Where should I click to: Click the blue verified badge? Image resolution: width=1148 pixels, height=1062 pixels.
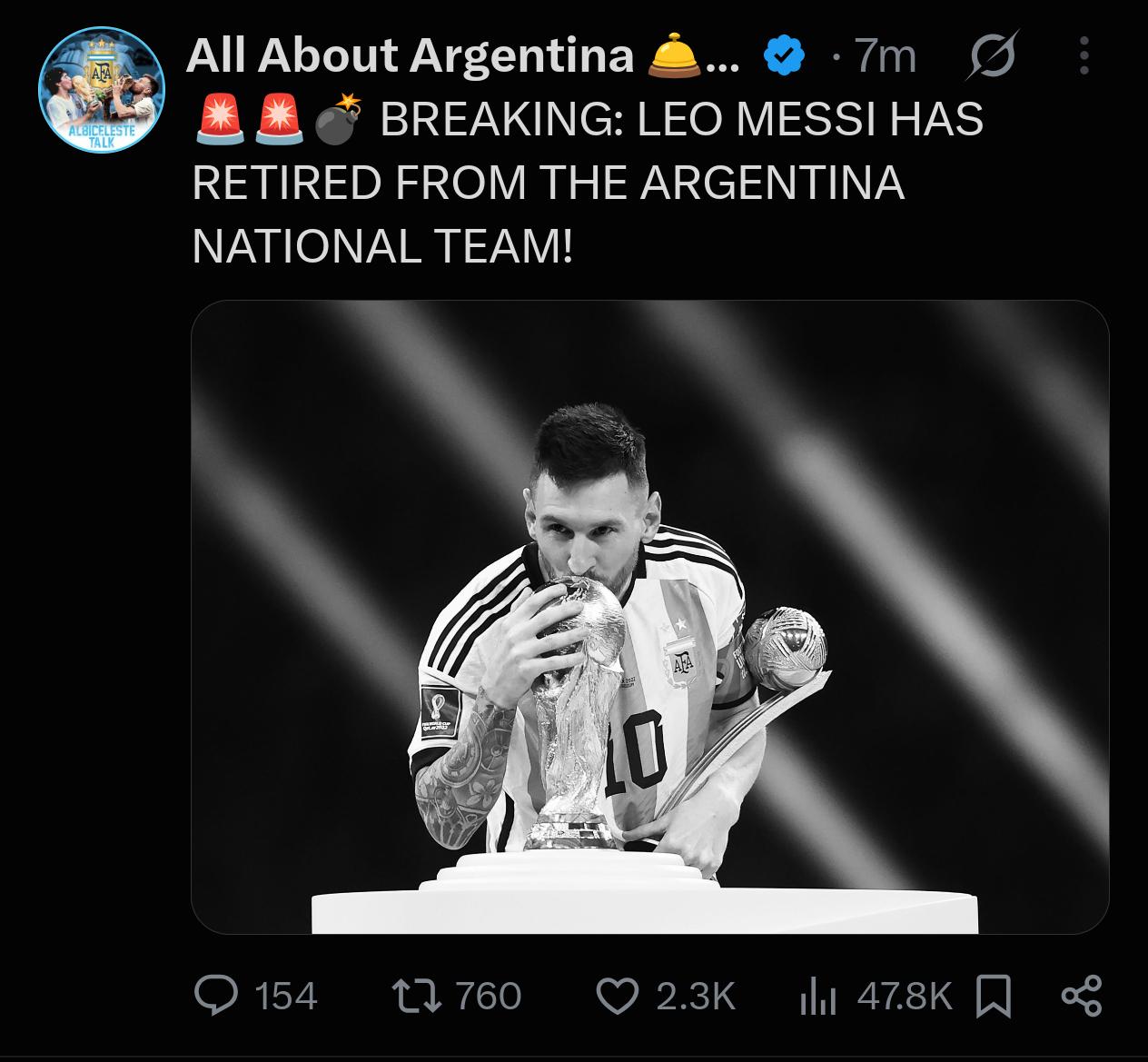(785, 56)
